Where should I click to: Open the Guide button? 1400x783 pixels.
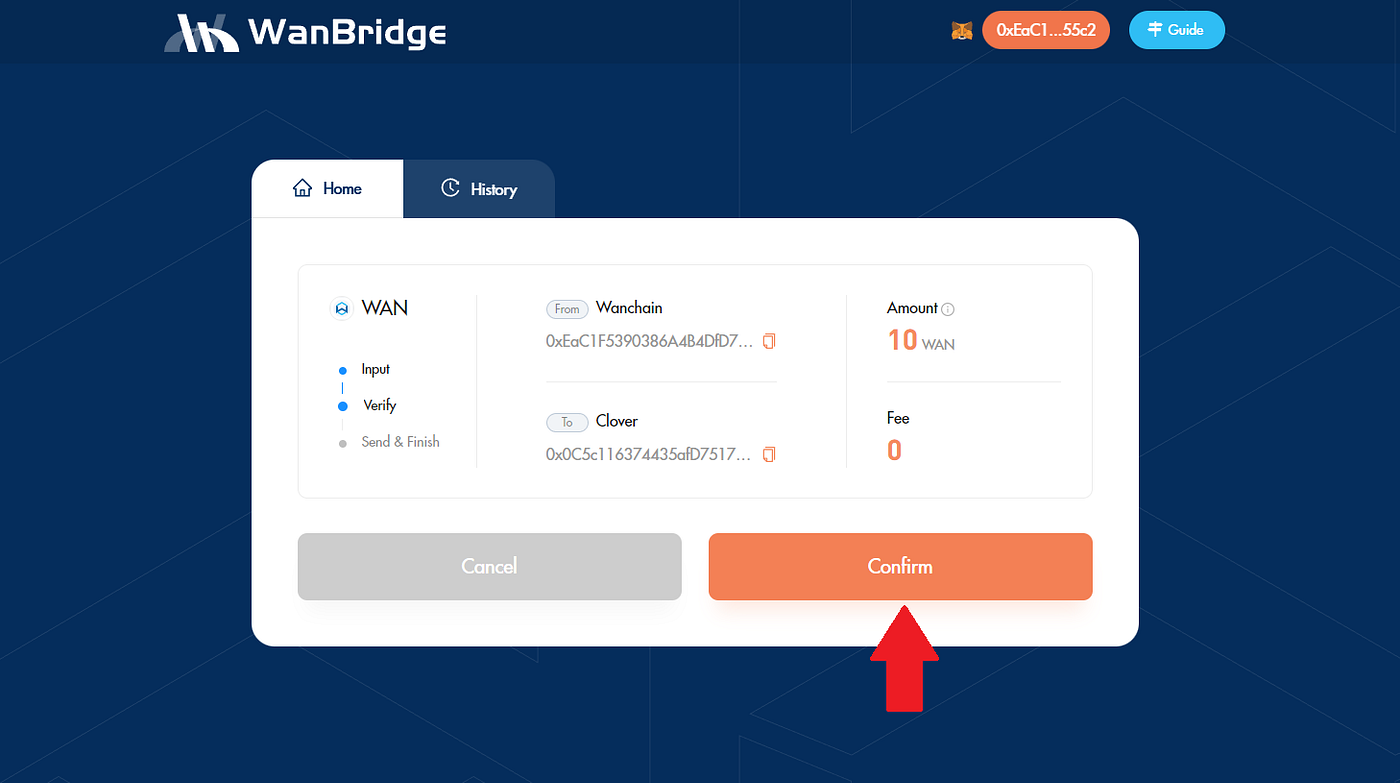point(1176,30)
